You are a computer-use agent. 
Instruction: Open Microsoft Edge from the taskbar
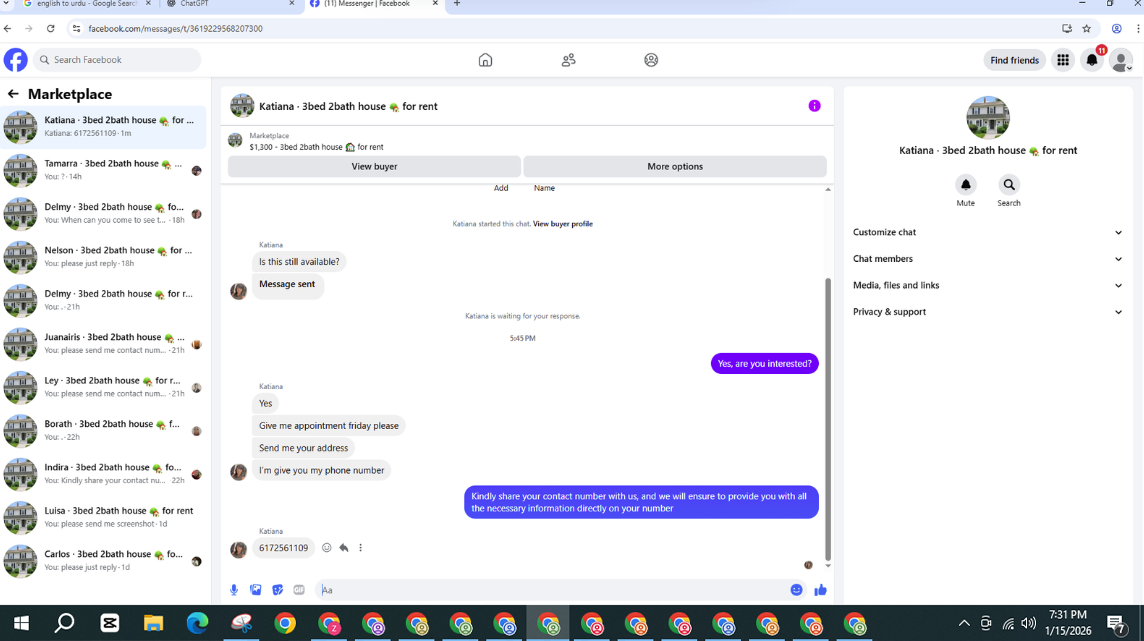coord(197,623)
